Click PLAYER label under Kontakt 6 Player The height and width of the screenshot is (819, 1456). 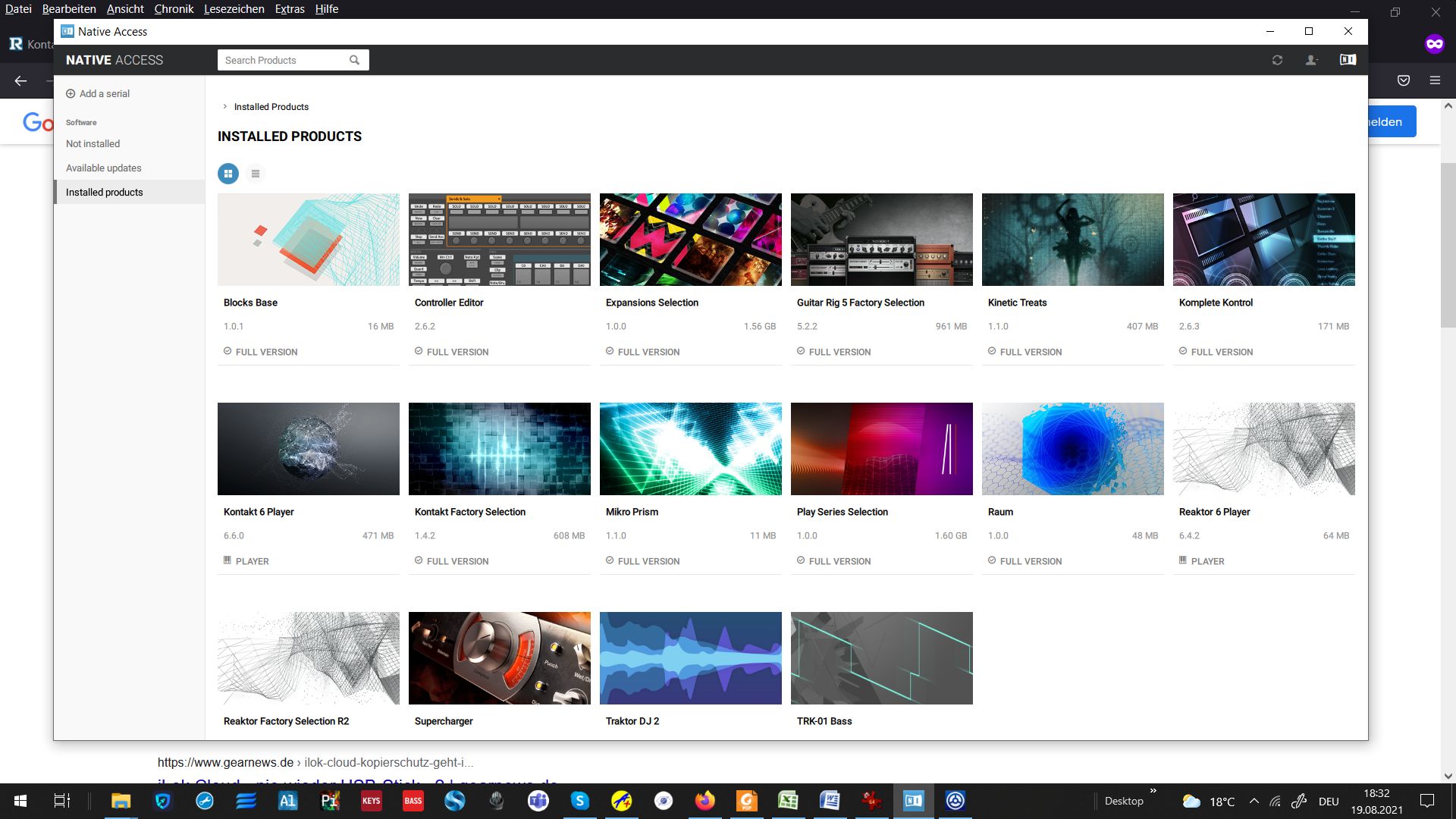point(252,561)
